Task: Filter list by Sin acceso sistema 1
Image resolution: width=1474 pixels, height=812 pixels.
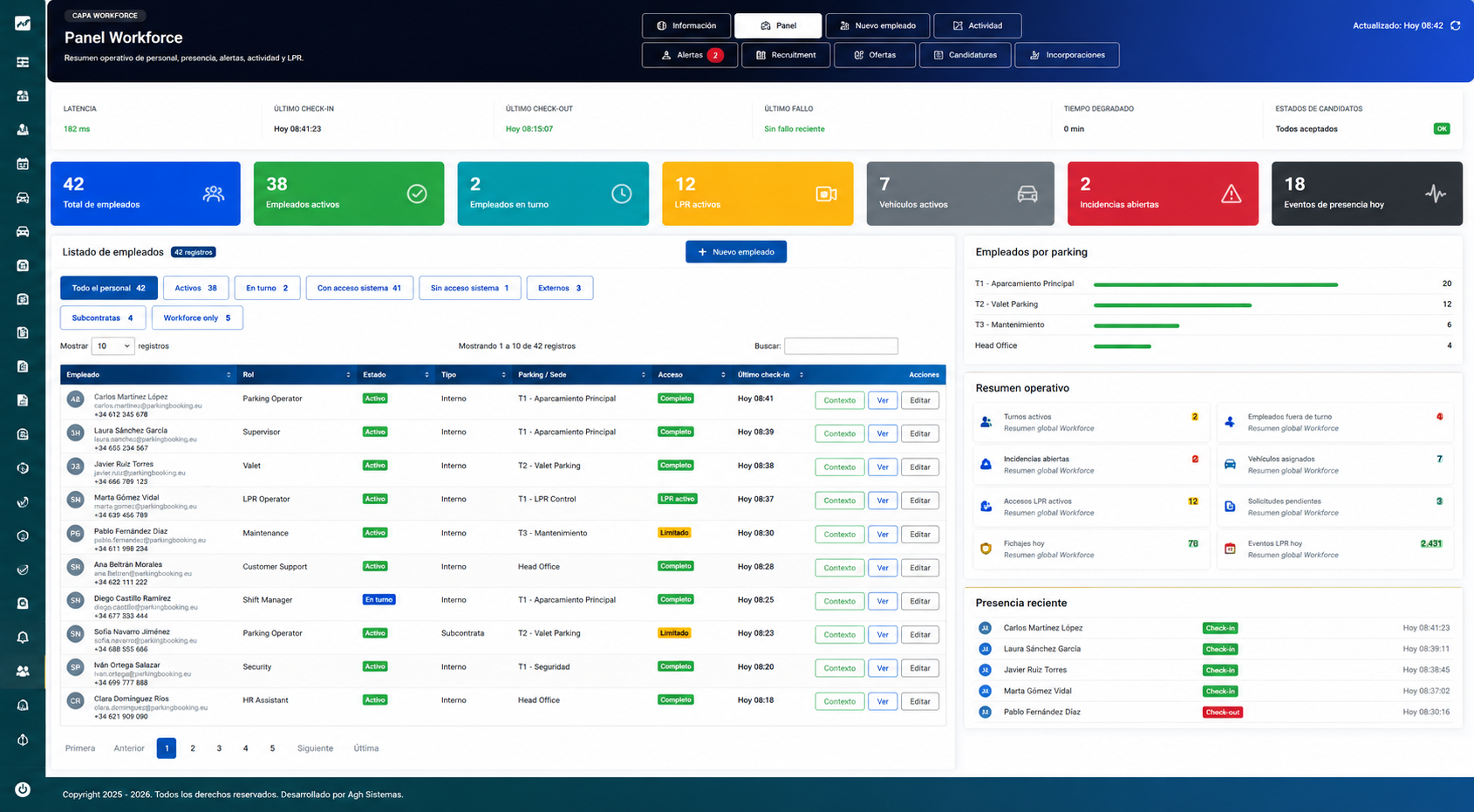Action: [470, 288]
